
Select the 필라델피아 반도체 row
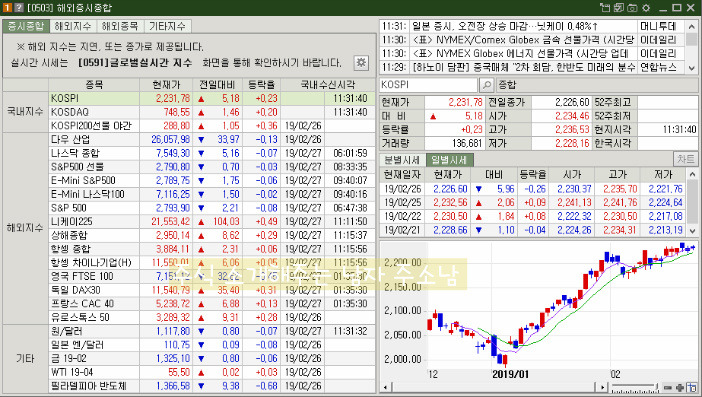point(212,385)
